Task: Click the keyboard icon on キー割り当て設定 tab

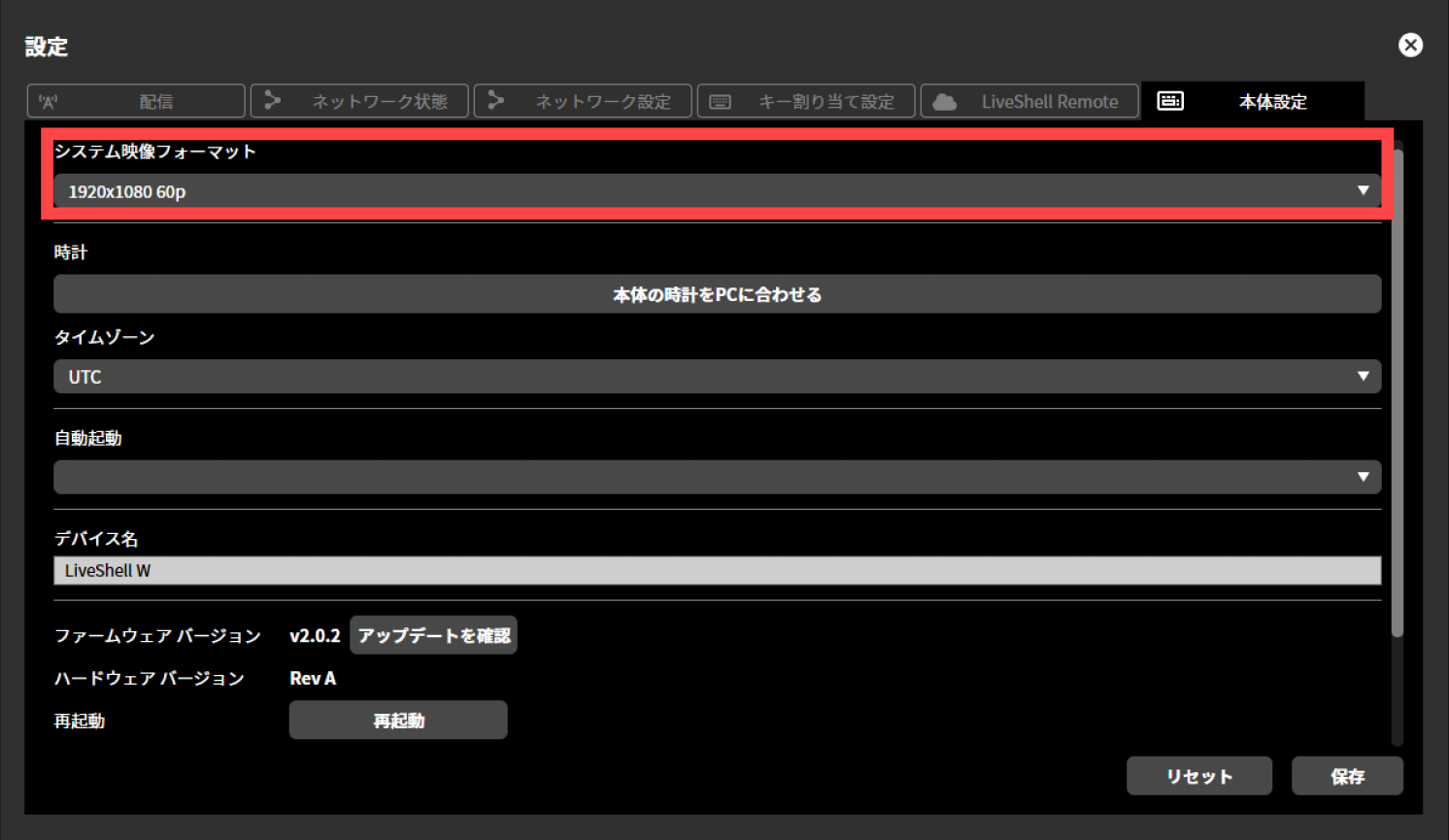Action: pyautogui.click(x=720, y=100)
